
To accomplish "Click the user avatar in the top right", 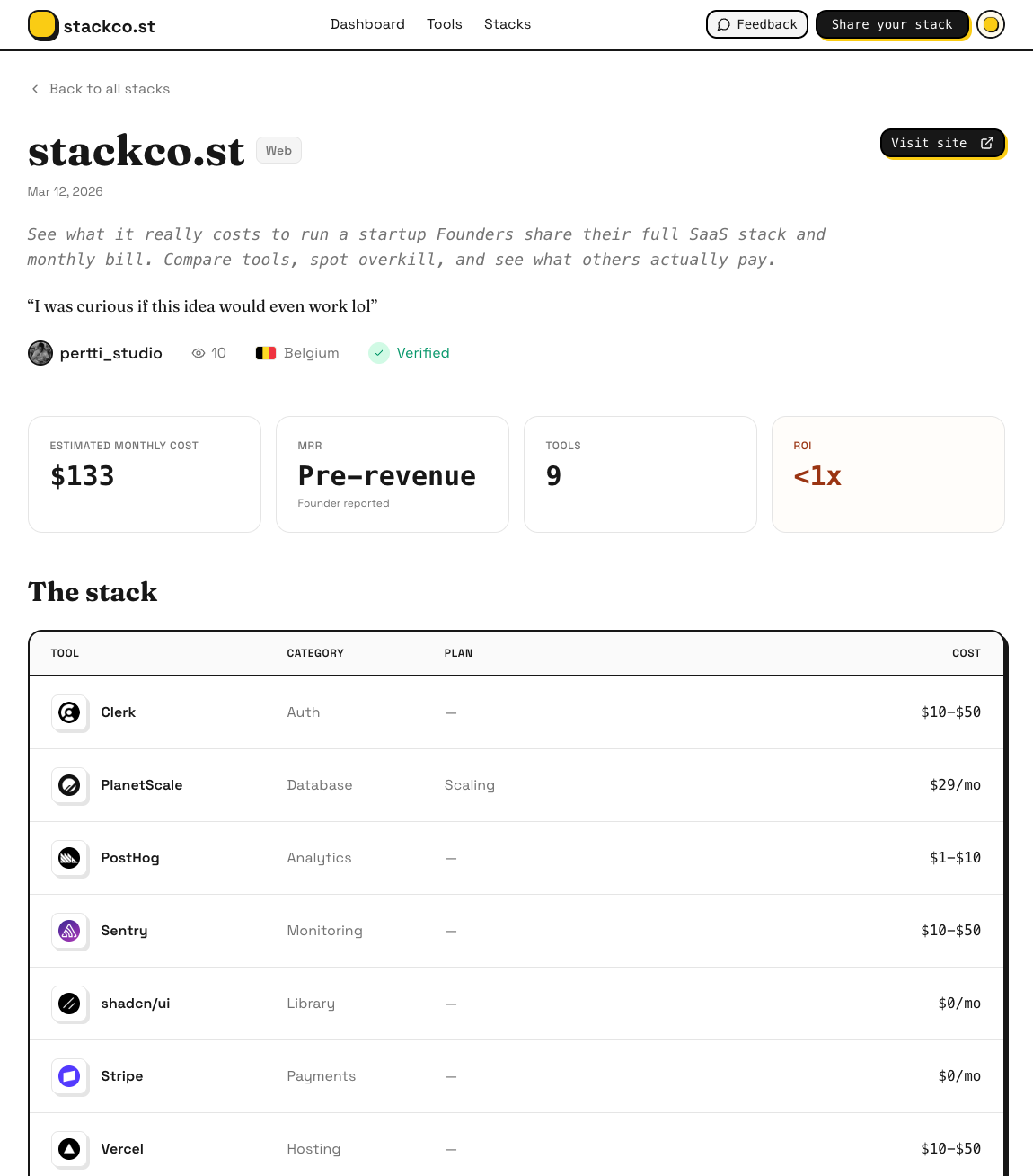I will 991,24.
